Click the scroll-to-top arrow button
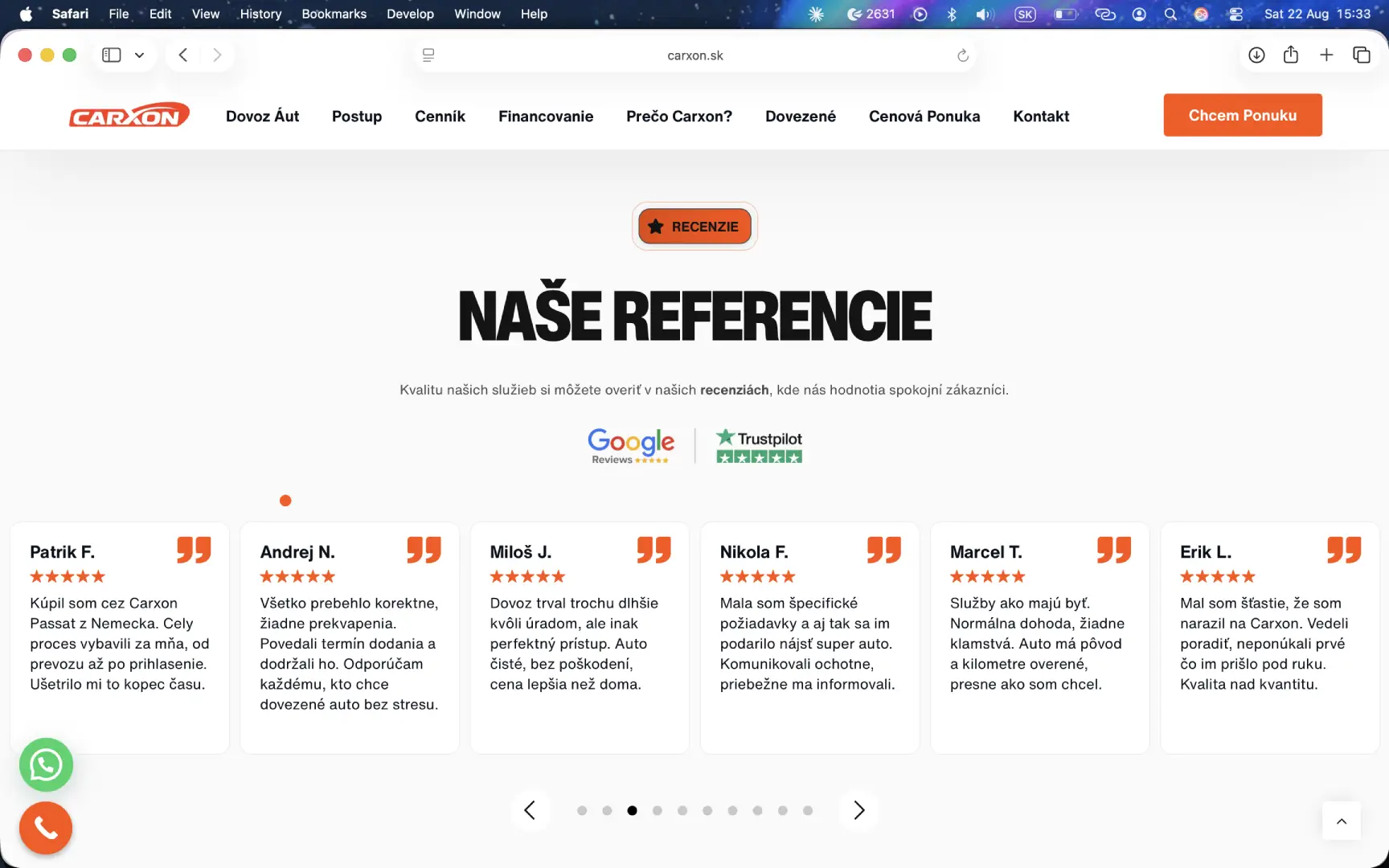The width and height of the screenshot is (1389, 868). pos(1342,821)
